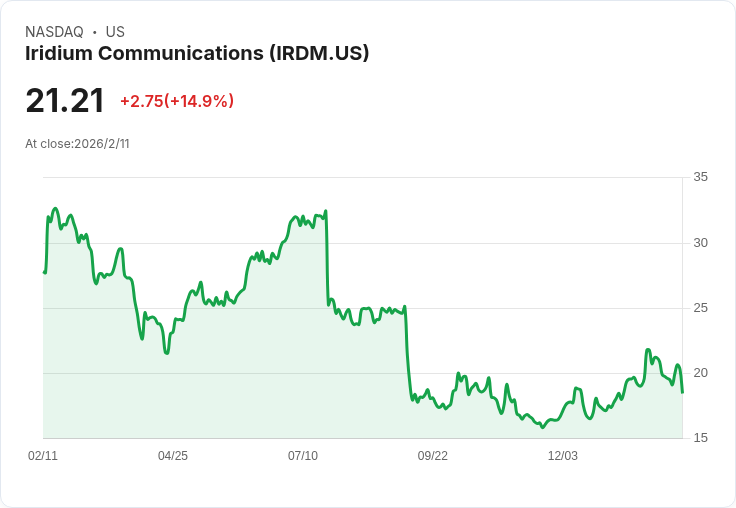Click the +2.75(+14.9%) change value
Screen dimensions: 736x508
(x=177, y=101)
